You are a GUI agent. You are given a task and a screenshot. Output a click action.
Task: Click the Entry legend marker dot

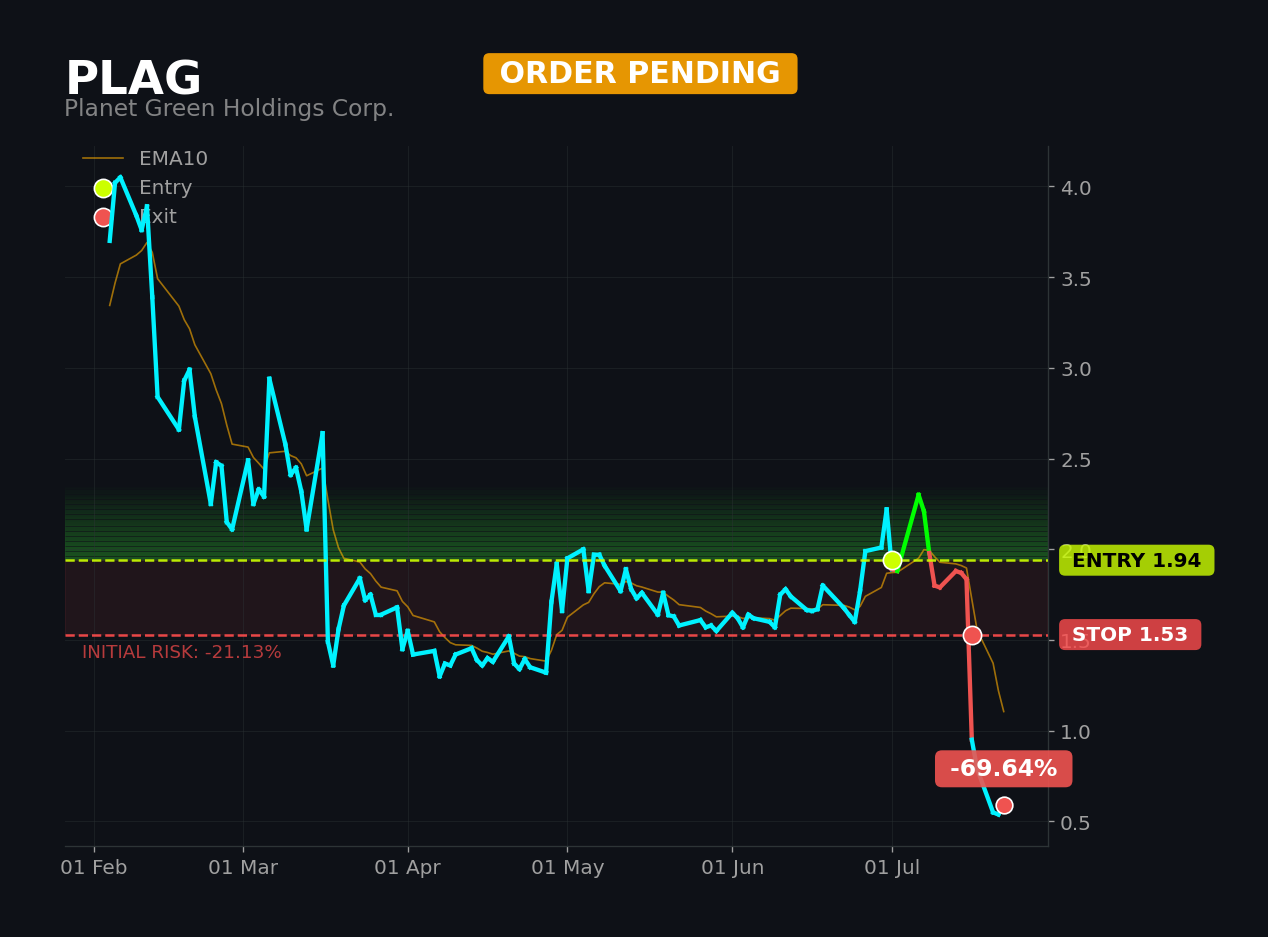pos(103,188)
